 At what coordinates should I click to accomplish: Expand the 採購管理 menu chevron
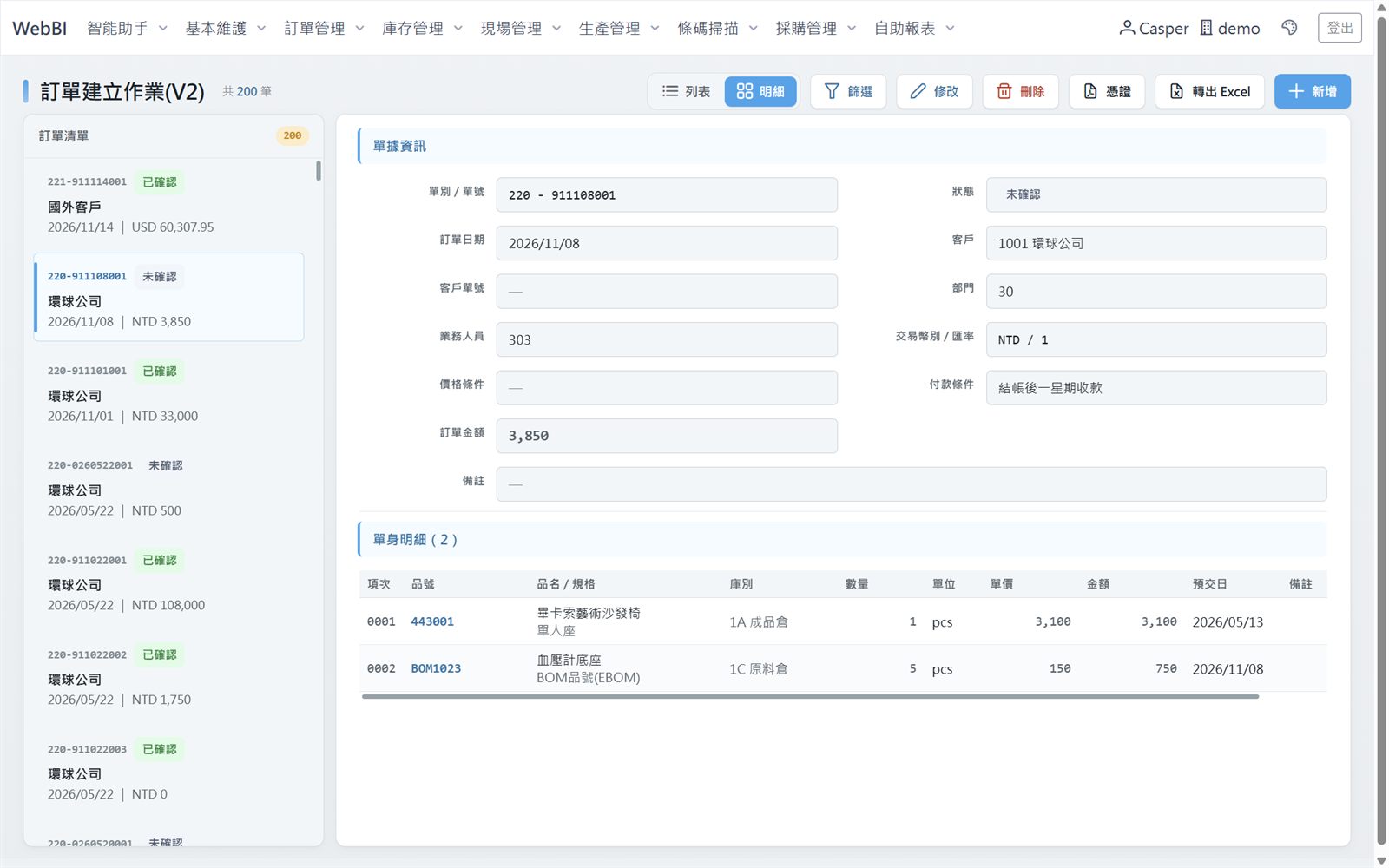852,28
